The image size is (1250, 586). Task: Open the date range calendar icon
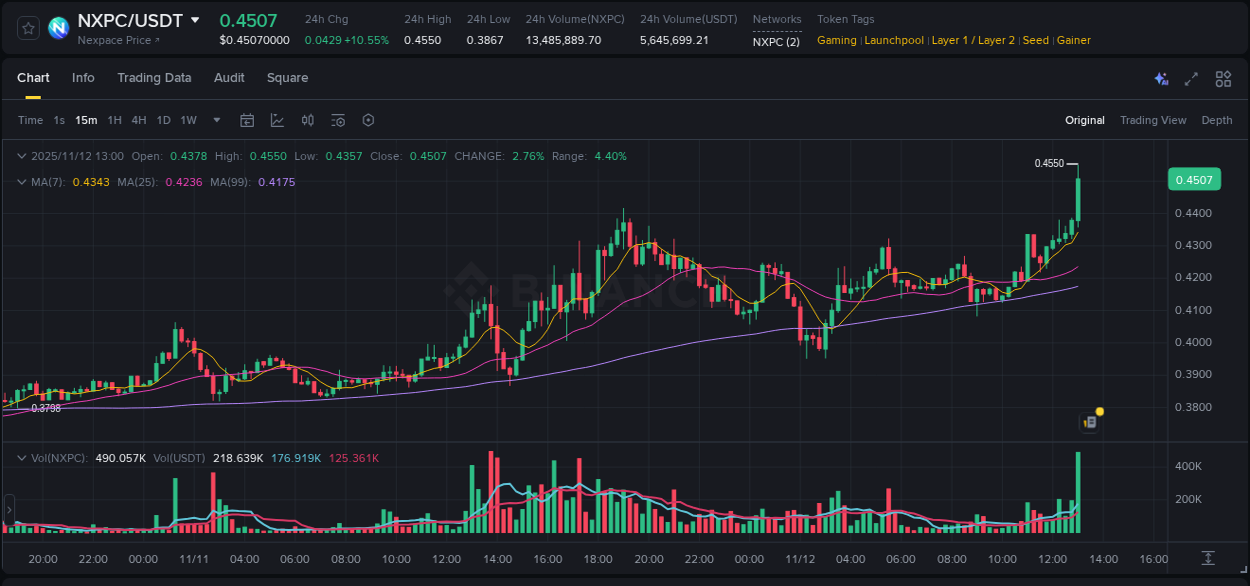247,120
